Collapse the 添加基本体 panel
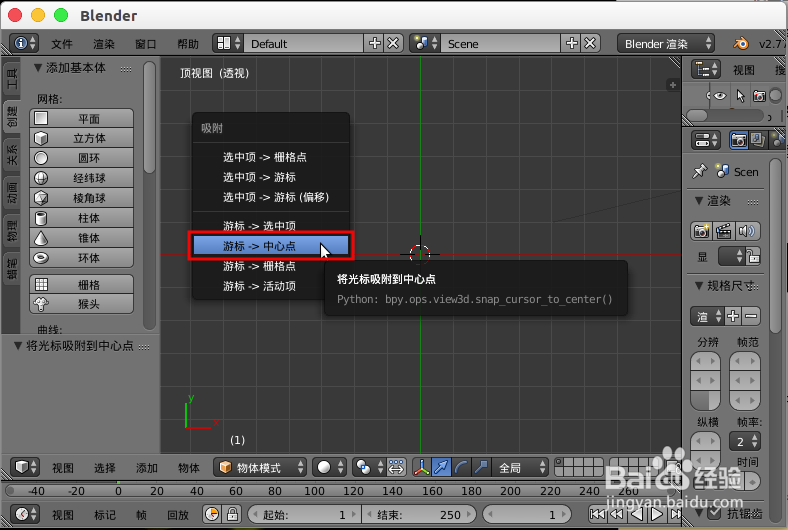The height and width of the screenshot is (530, 788). tap(38, 67)
